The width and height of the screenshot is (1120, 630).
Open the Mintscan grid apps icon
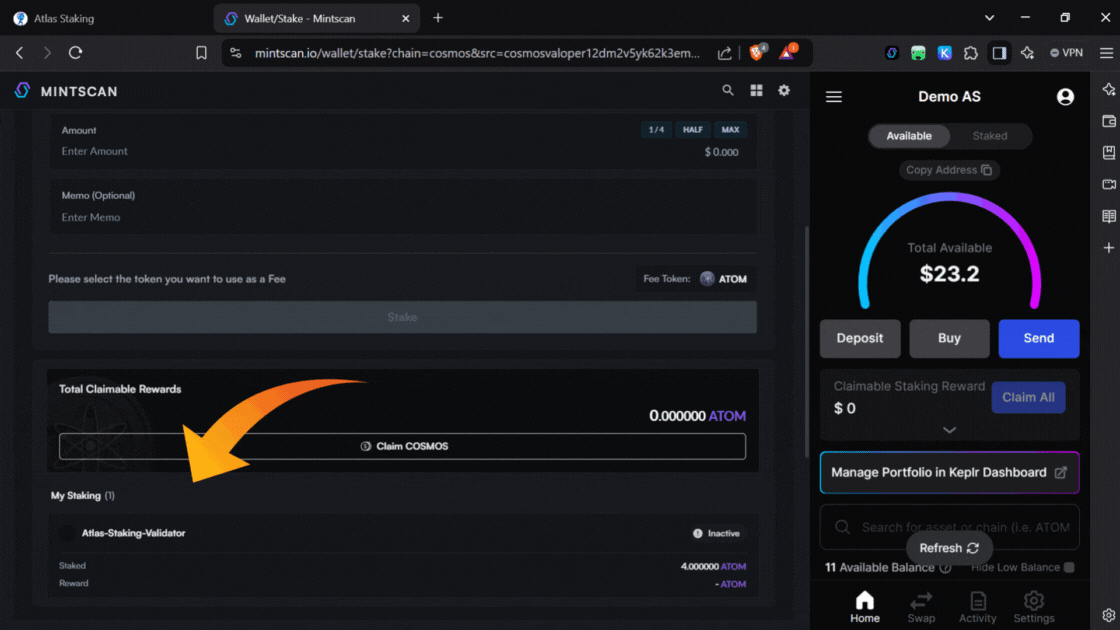[756, 90]
